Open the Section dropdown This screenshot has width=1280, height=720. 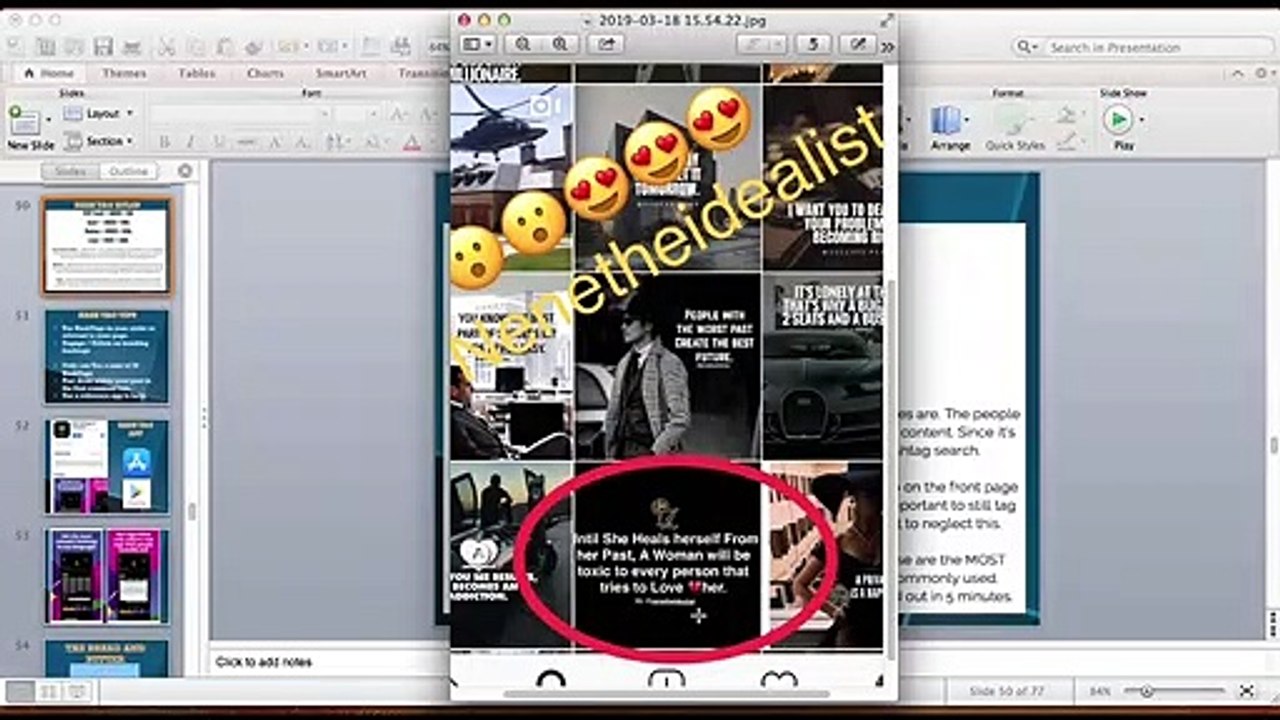click(99, 141)
